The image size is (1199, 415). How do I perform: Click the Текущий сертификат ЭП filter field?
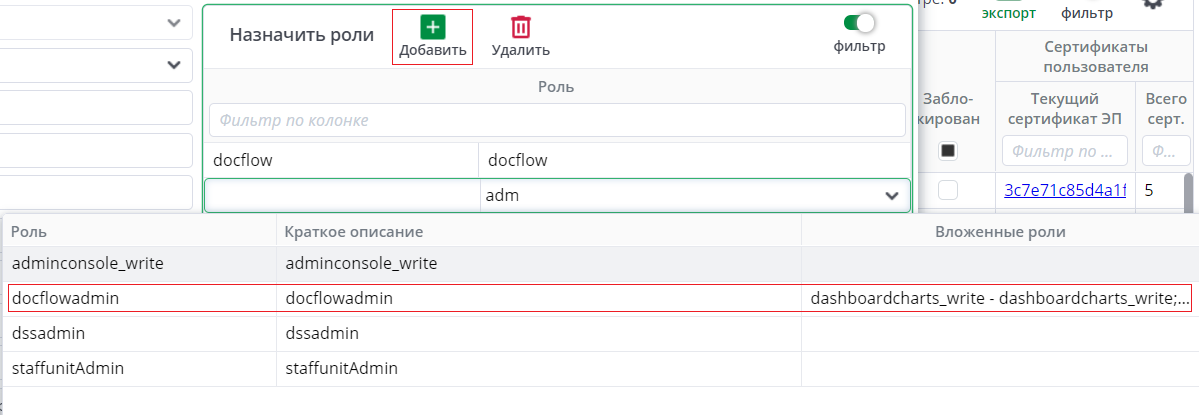(1064, 151)
